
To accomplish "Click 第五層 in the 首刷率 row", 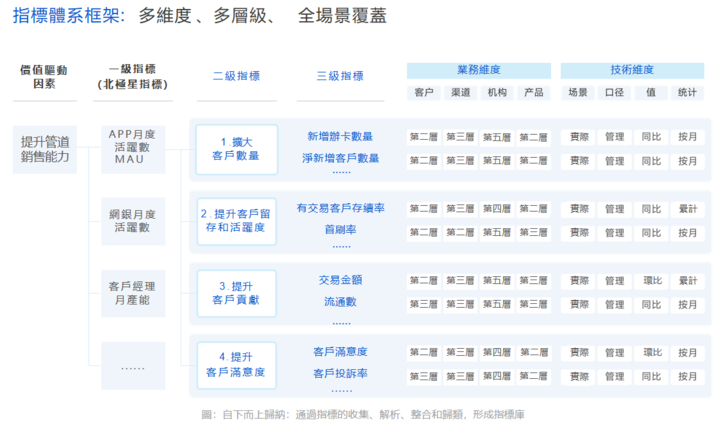I will coord(497,233).
